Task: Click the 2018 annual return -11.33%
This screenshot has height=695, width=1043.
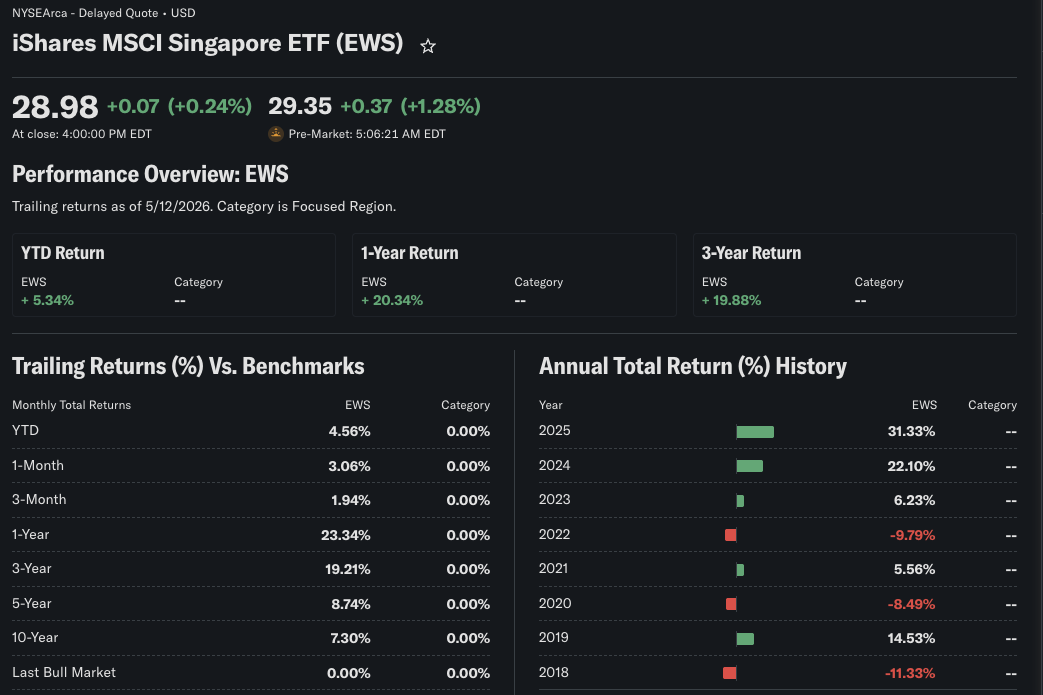Action: coord(910,673)
